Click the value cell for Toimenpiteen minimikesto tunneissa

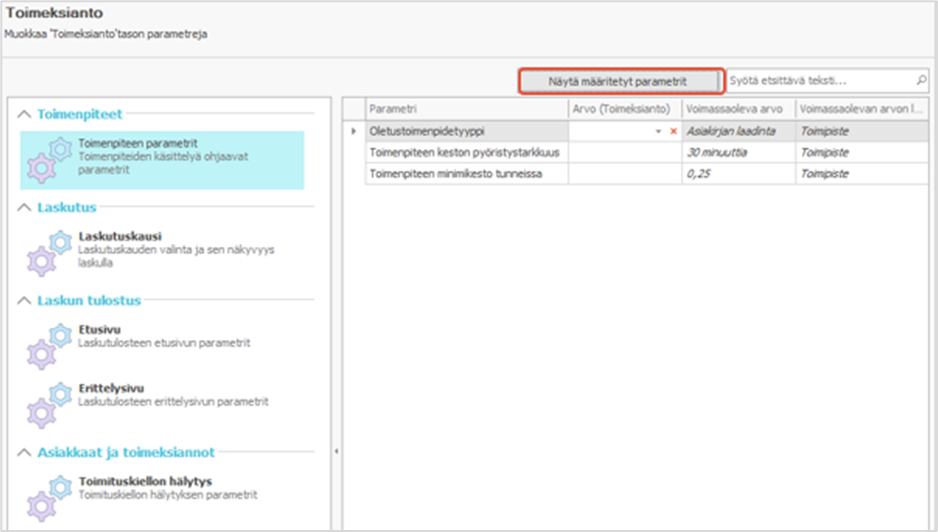click(x=625, y=174)
